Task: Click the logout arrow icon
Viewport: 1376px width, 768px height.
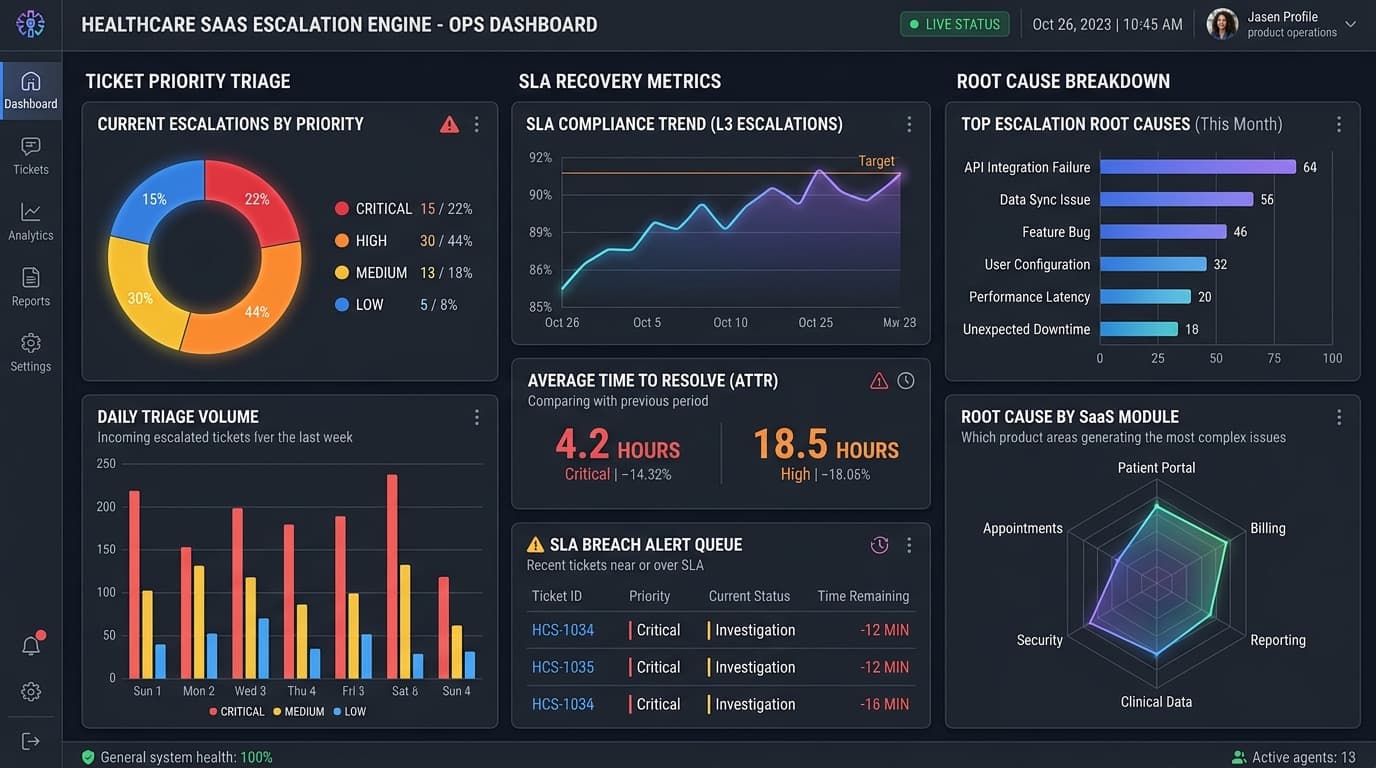Action: (31, 741)
